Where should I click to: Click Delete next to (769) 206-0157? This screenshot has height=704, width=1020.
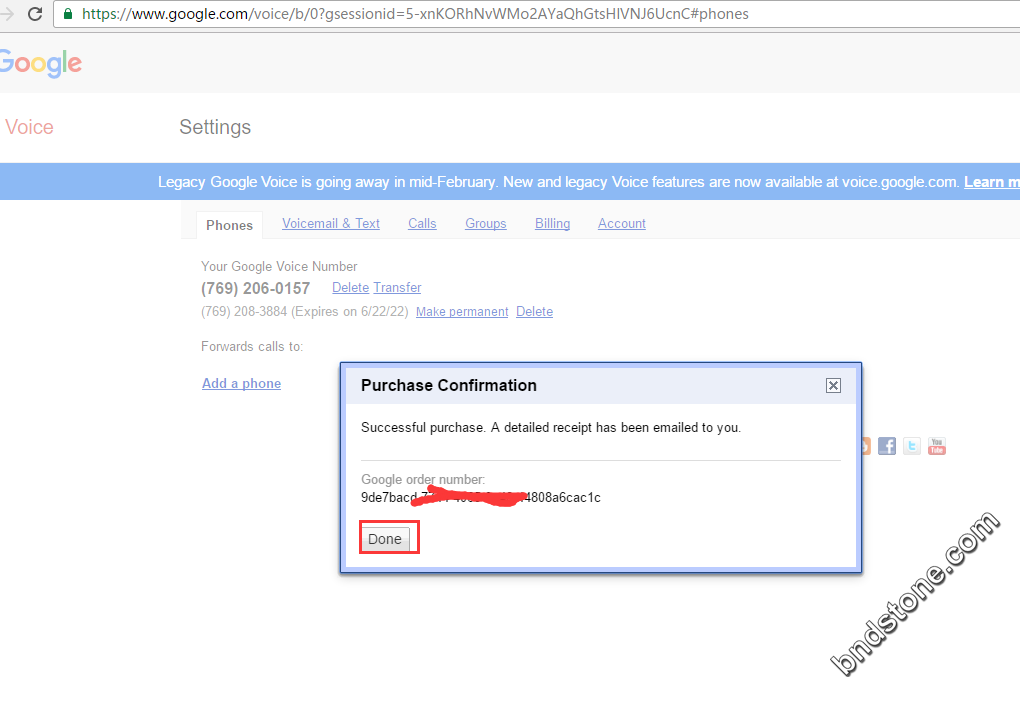[x=351, y=288]
